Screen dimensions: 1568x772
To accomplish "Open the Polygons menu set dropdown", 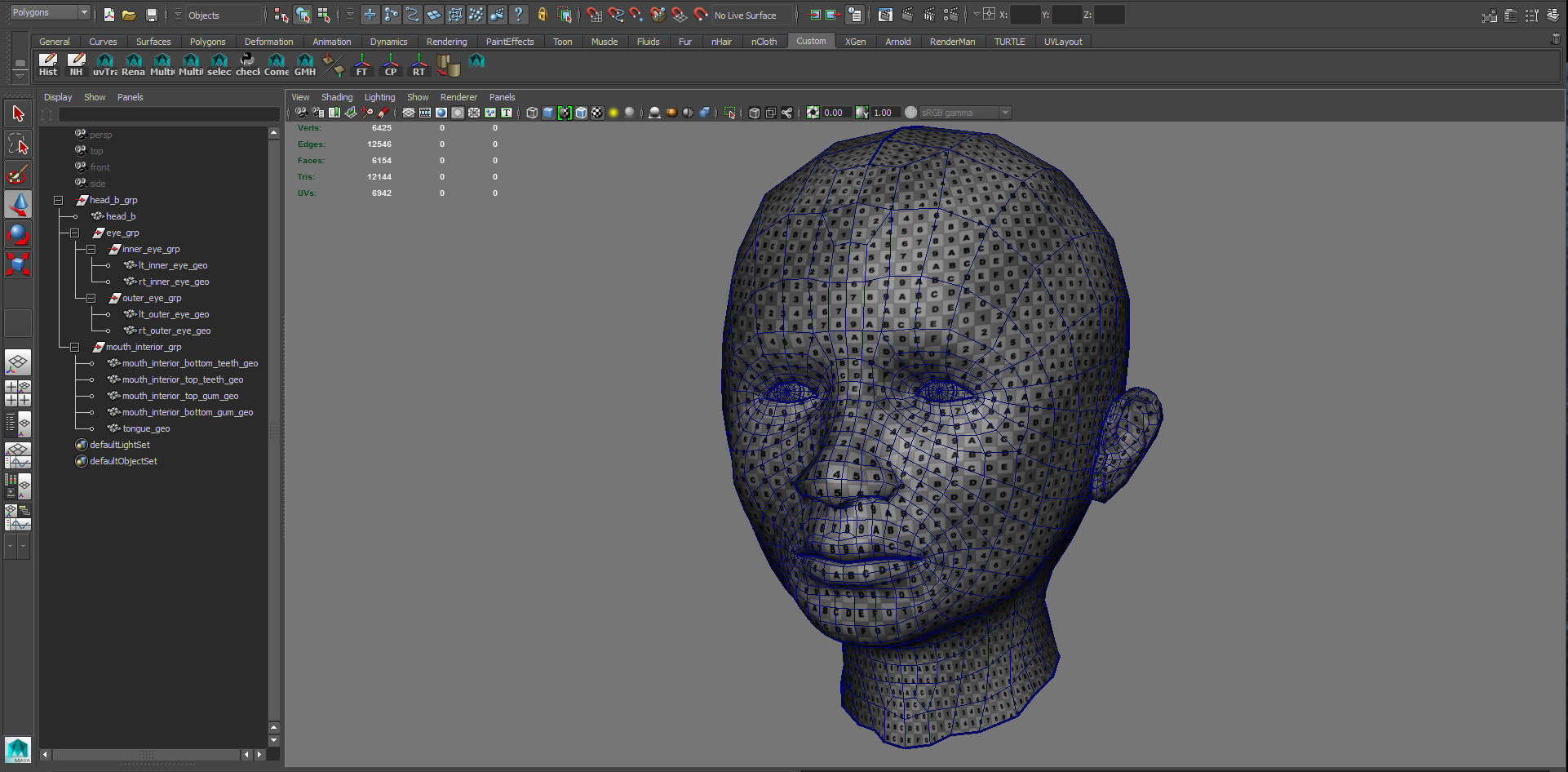I will pos(50,12).
